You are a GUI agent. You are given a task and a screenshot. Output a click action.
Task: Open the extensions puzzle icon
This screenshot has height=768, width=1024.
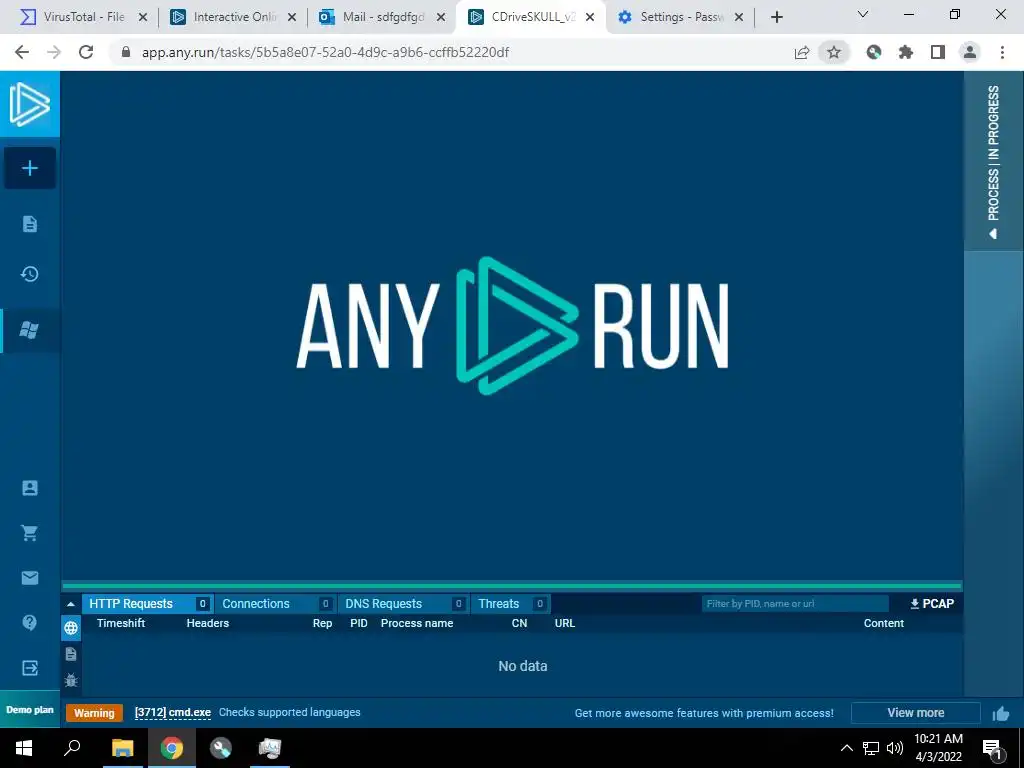[x=906, y=52]
